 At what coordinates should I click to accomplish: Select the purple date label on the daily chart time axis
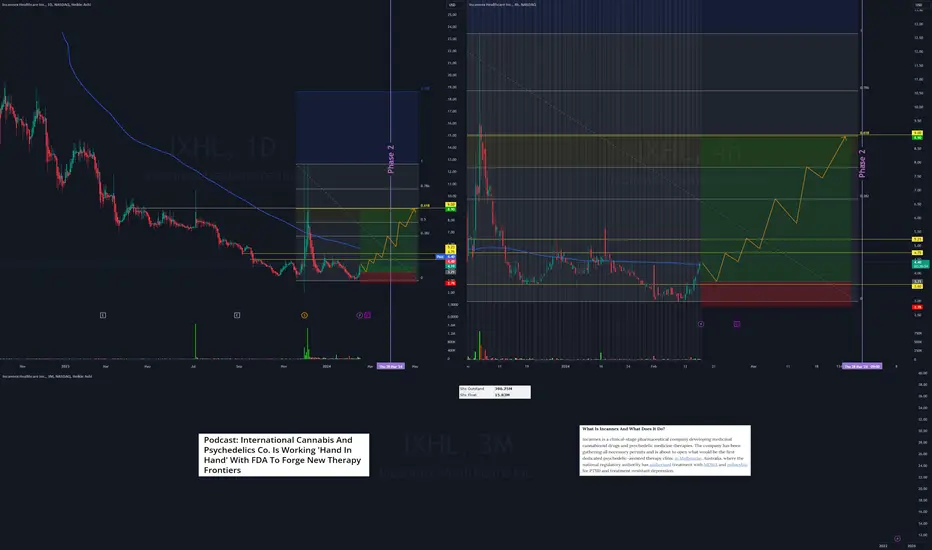391,366
